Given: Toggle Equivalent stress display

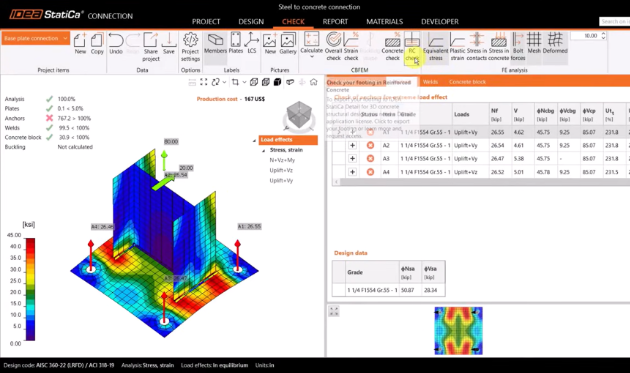Looking at the screenshot, I should click(x=436, y=47).
